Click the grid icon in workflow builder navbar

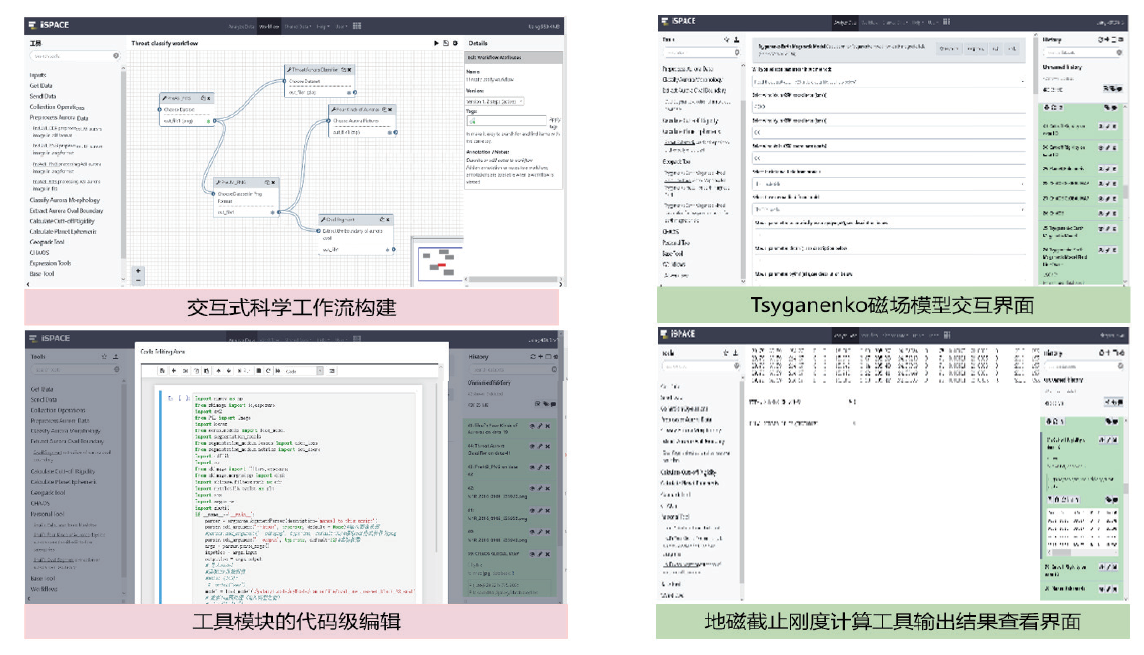tap(358, 26)
